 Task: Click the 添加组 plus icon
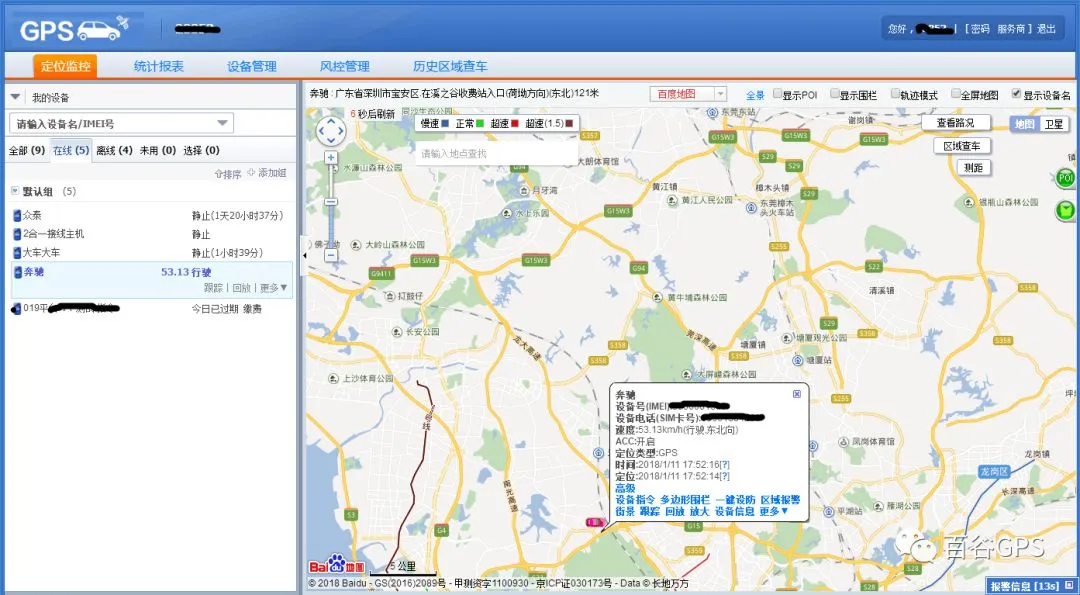coord(251,173)
